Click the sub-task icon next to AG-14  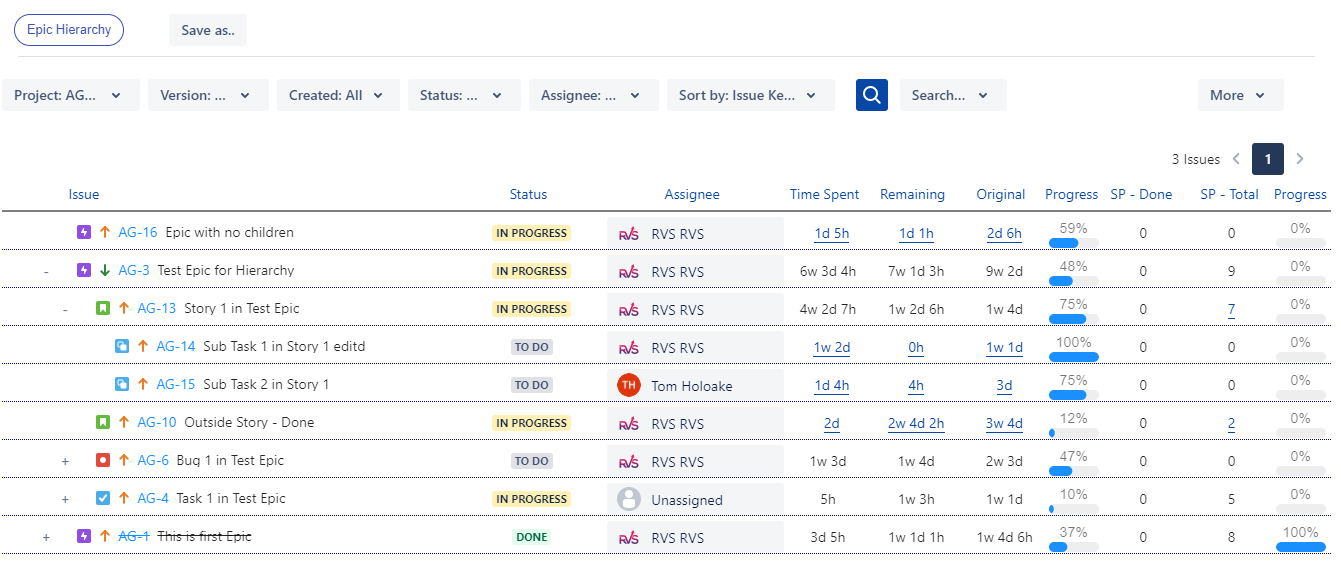(122, 347)
